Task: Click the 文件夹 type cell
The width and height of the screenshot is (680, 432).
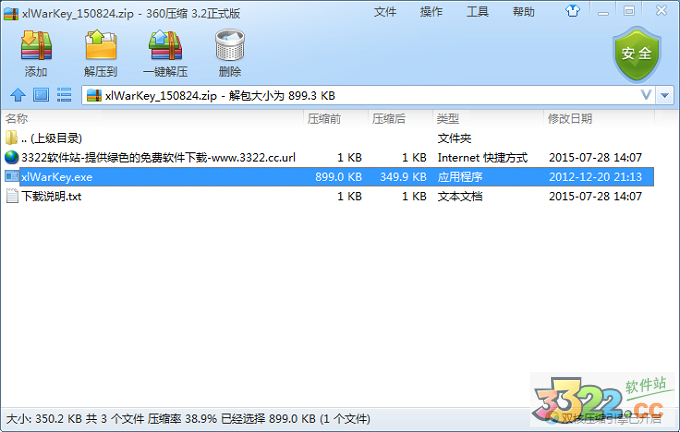Action: point(454,138)
